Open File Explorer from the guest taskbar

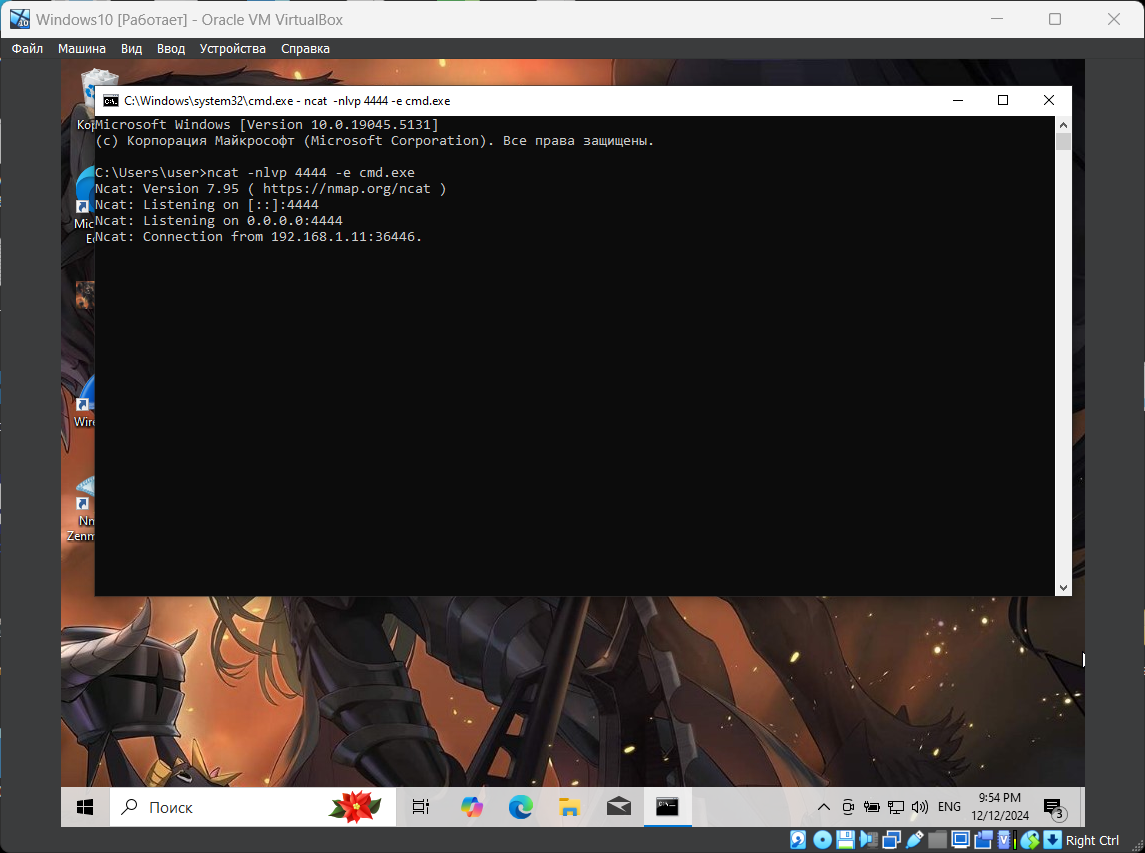(570, 807)
